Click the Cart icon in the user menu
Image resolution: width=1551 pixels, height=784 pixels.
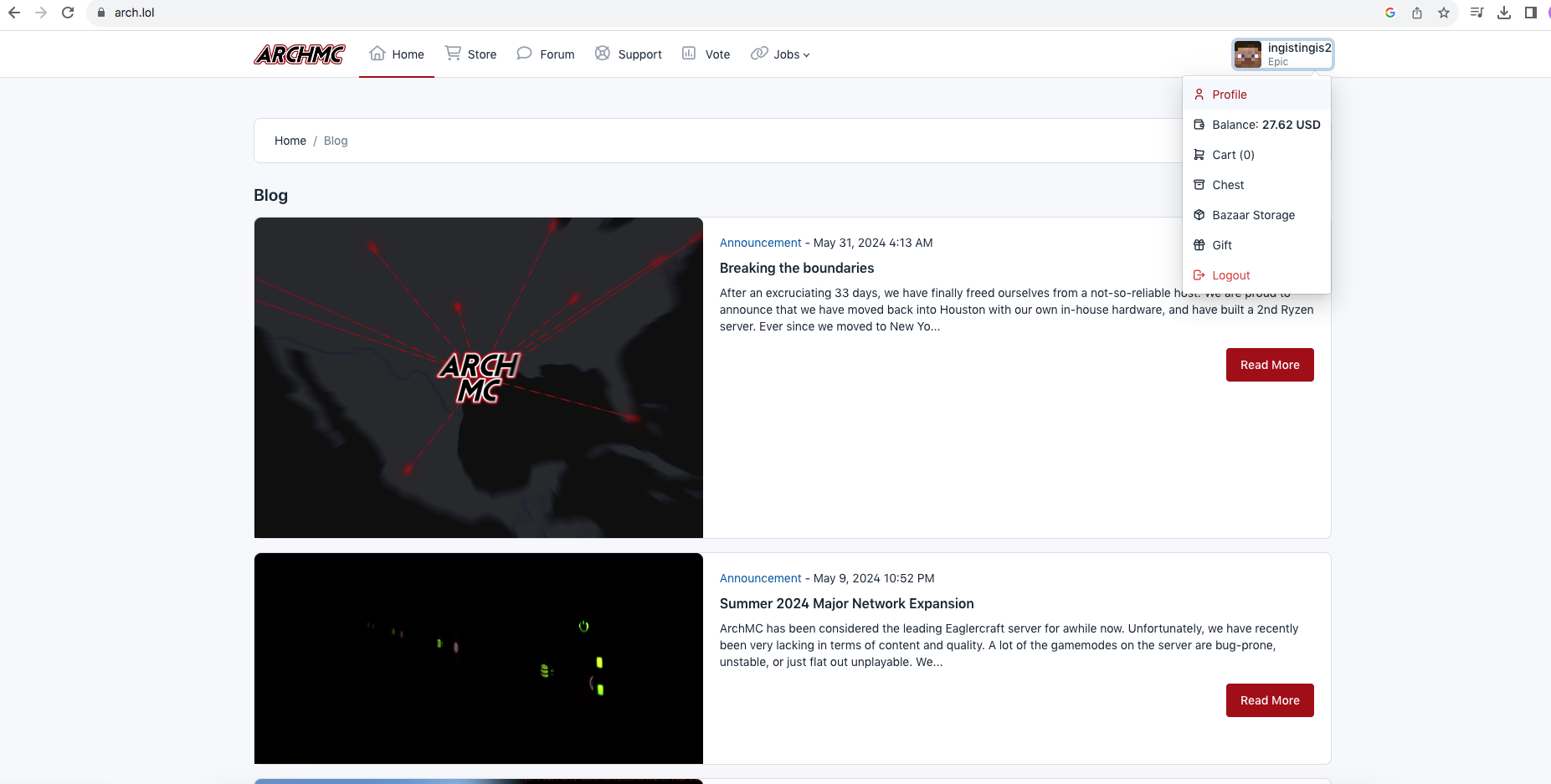(1199, 155)
